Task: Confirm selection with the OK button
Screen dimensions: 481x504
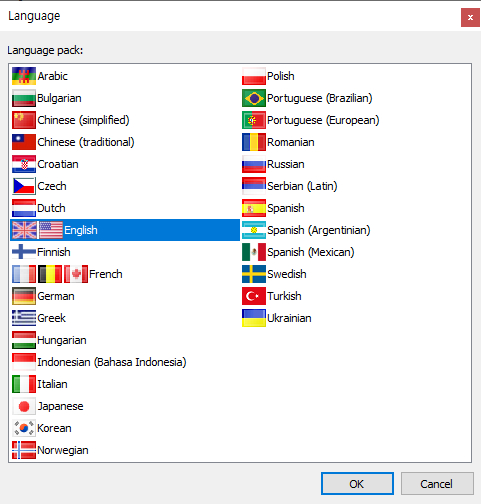Action: [357, 483]
